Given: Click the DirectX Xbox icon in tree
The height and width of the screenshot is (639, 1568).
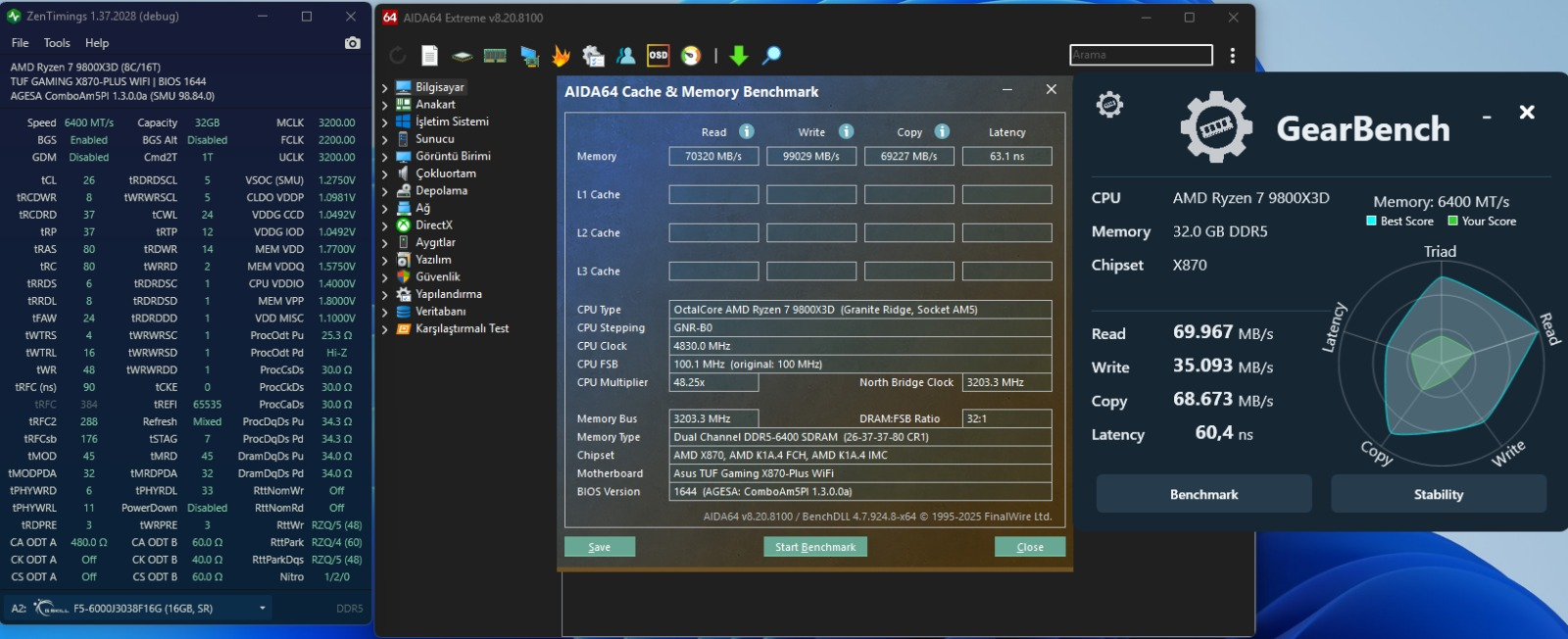Looking at the screenshot, I should click(x=403, y=225).
